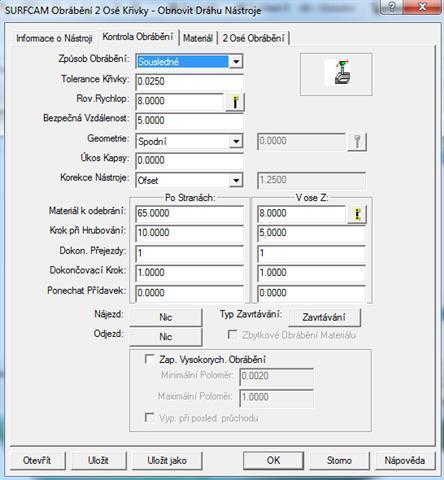Click the Úkos Kapsy input field
The image size is (444, 480).
coord(189,161)
